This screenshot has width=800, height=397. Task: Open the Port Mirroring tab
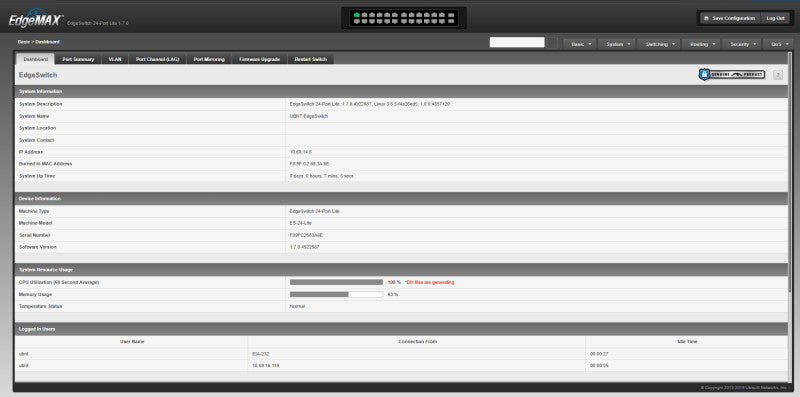[209, 59]
